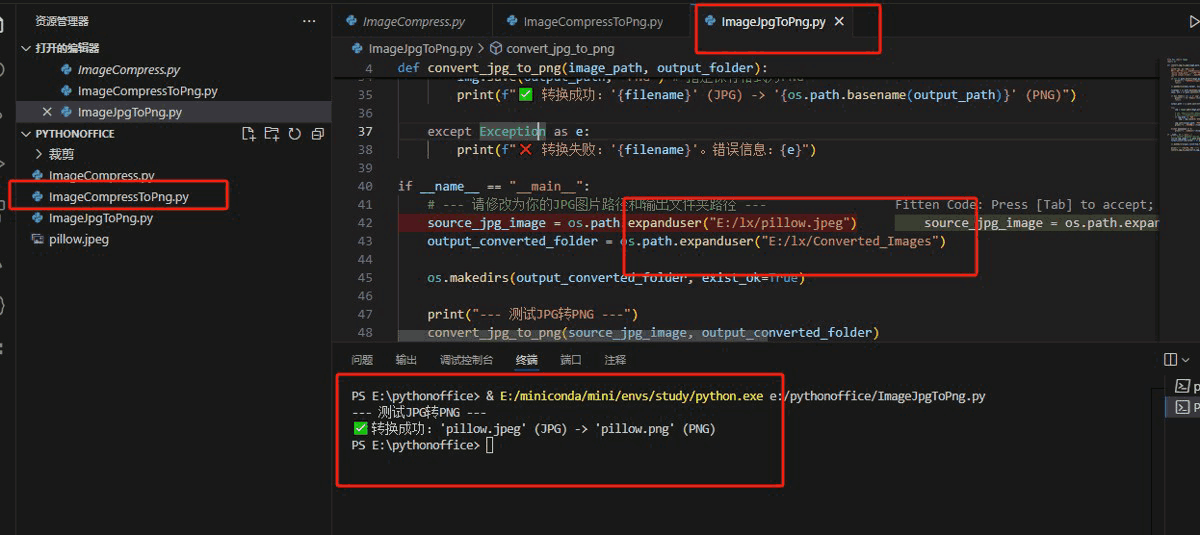
Task: Click the split terminal icon
Action: pyautogui.click(x=1171, y=360)
